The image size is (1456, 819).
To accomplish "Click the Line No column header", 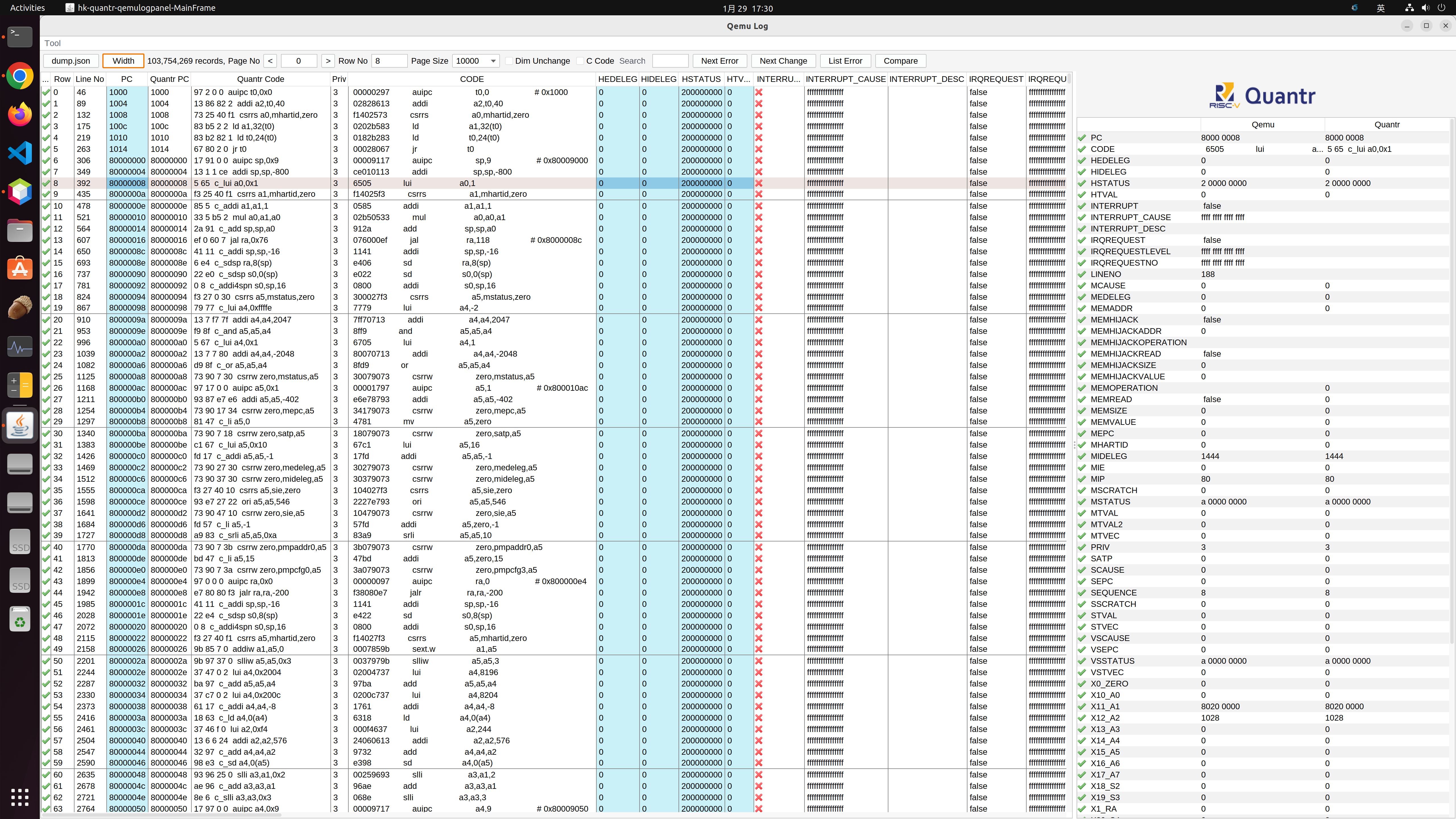I will coord(90,79).
